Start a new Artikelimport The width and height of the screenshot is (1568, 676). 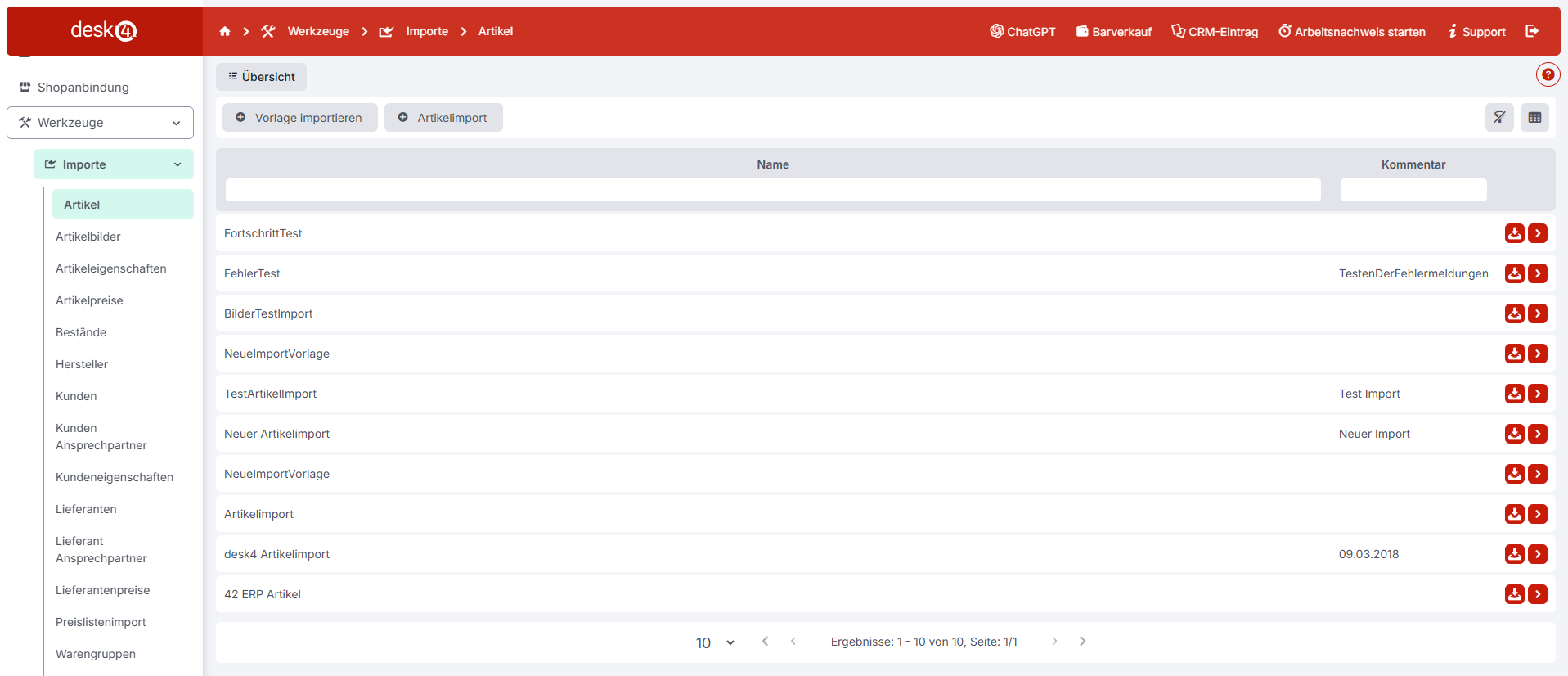pos(443,118)
